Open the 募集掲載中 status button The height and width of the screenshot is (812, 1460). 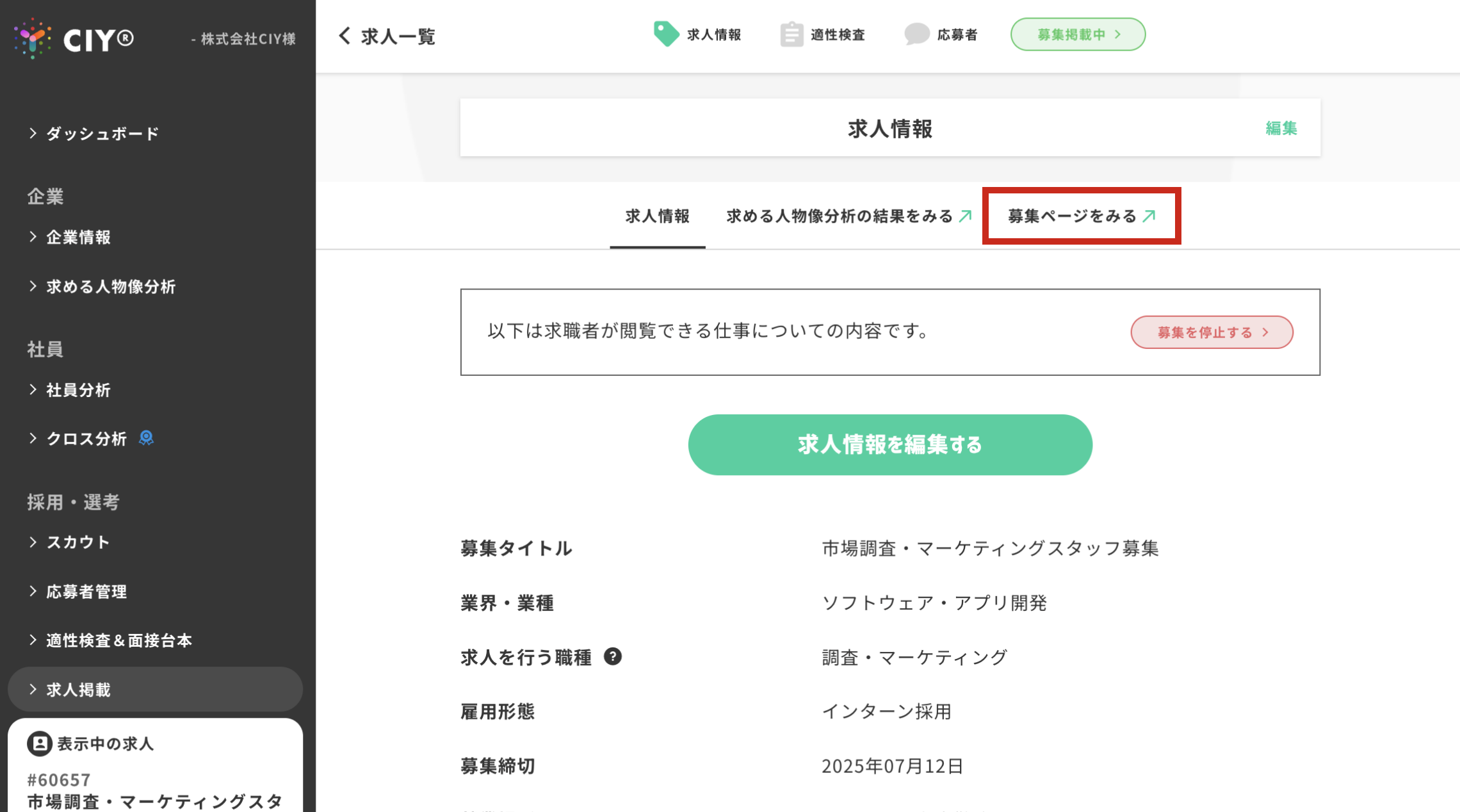(1078, 35)
